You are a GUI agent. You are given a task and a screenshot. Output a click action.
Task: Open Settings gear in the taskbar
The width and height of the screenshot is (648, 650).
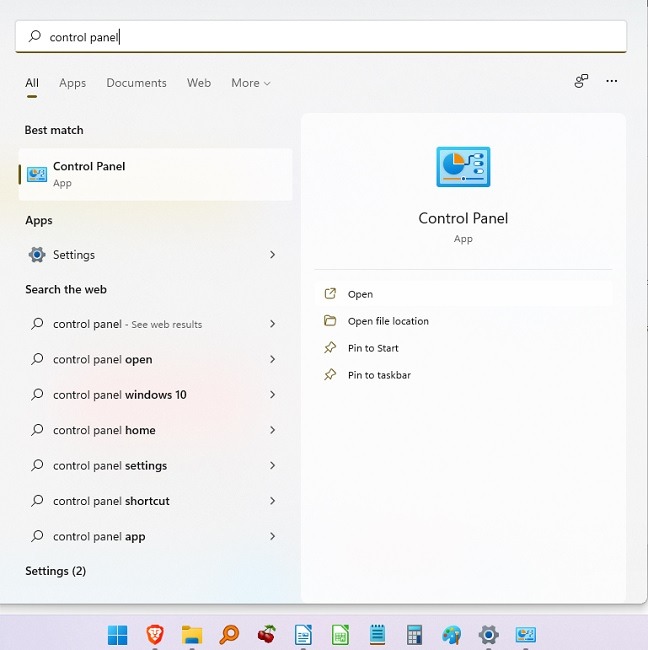(488, 635)
